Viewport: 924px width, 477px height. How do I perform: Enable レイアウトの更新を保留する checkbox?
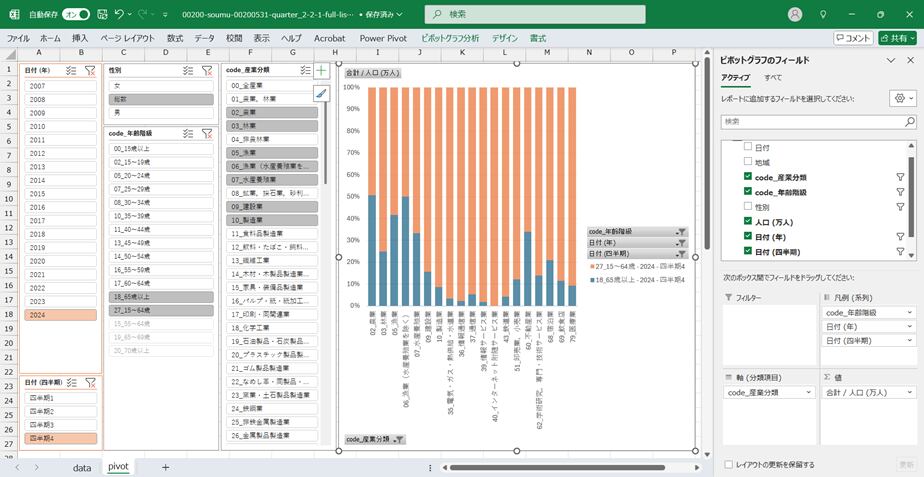pyautogui.click(x=728, y=464)
